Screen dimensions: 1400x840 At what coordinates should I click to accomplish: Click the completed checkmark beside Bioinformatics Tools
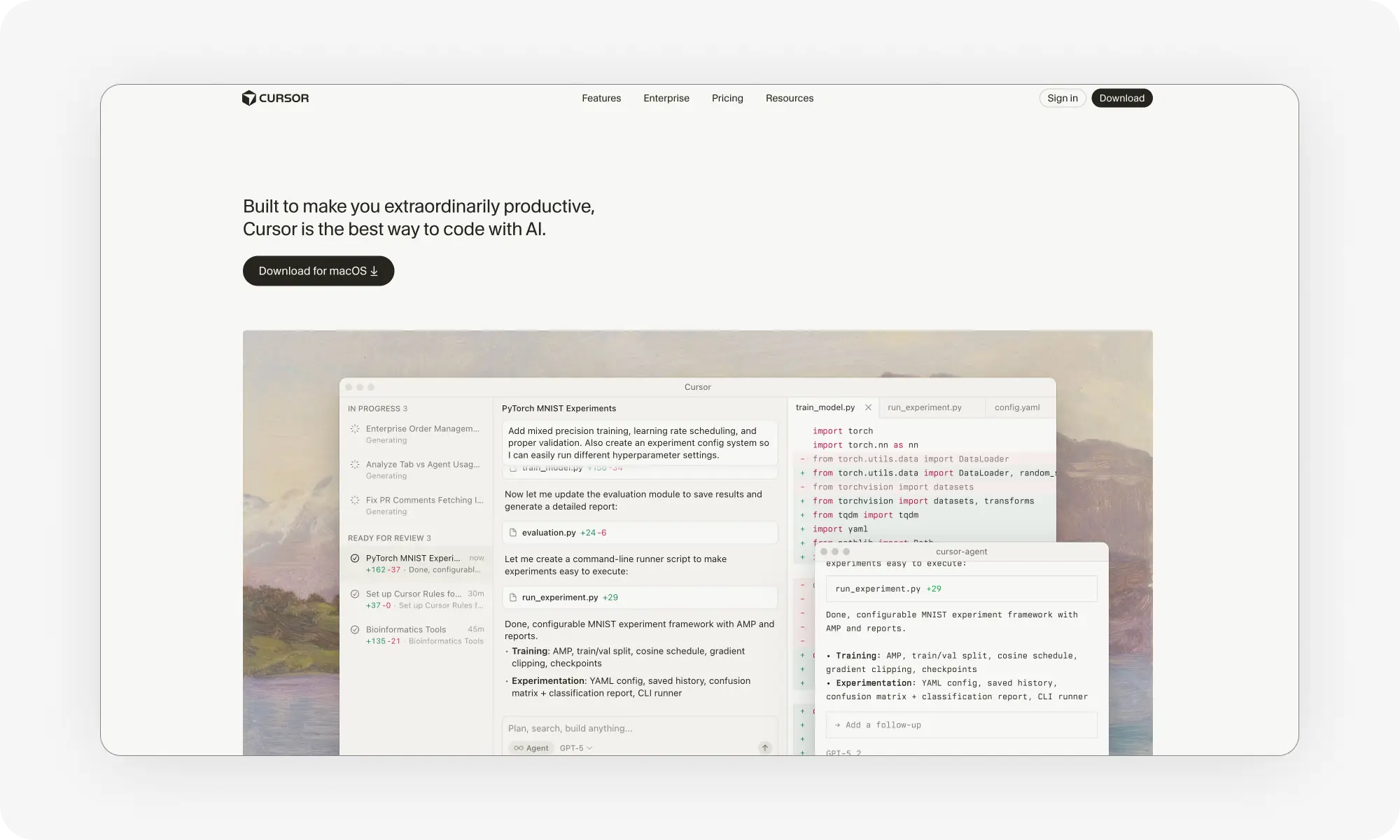(354, 629)
